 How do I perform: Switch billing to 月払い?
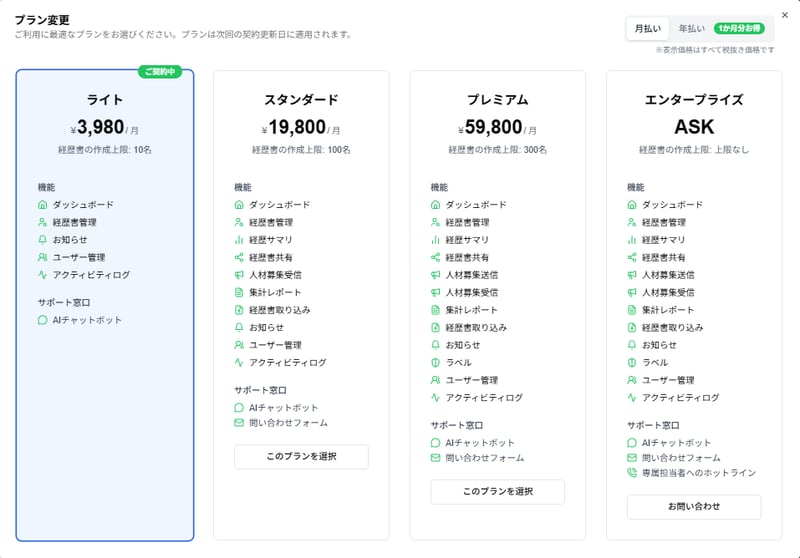coord(647,29)
